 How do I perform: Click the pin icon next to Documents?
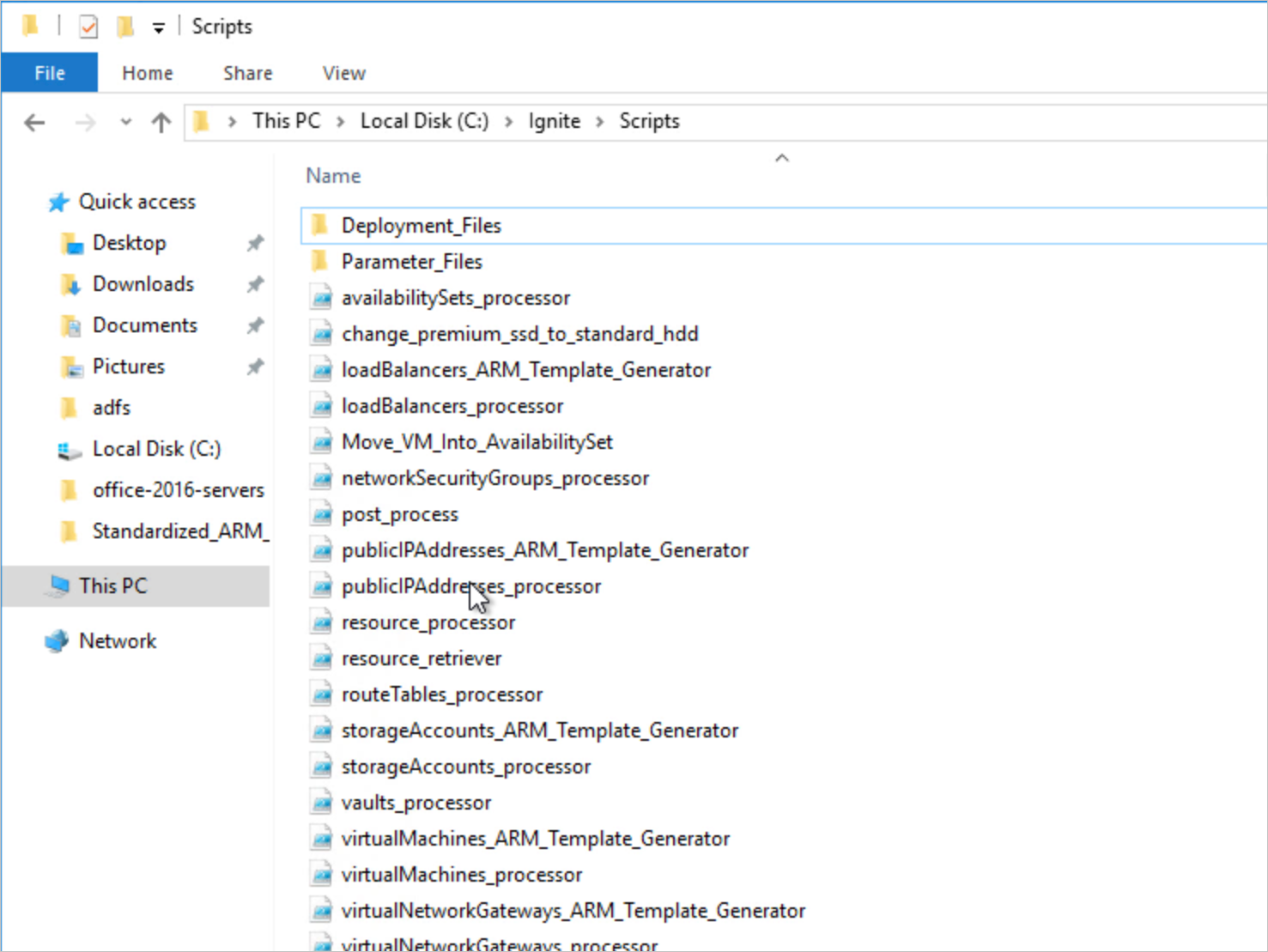coord(255,325)
